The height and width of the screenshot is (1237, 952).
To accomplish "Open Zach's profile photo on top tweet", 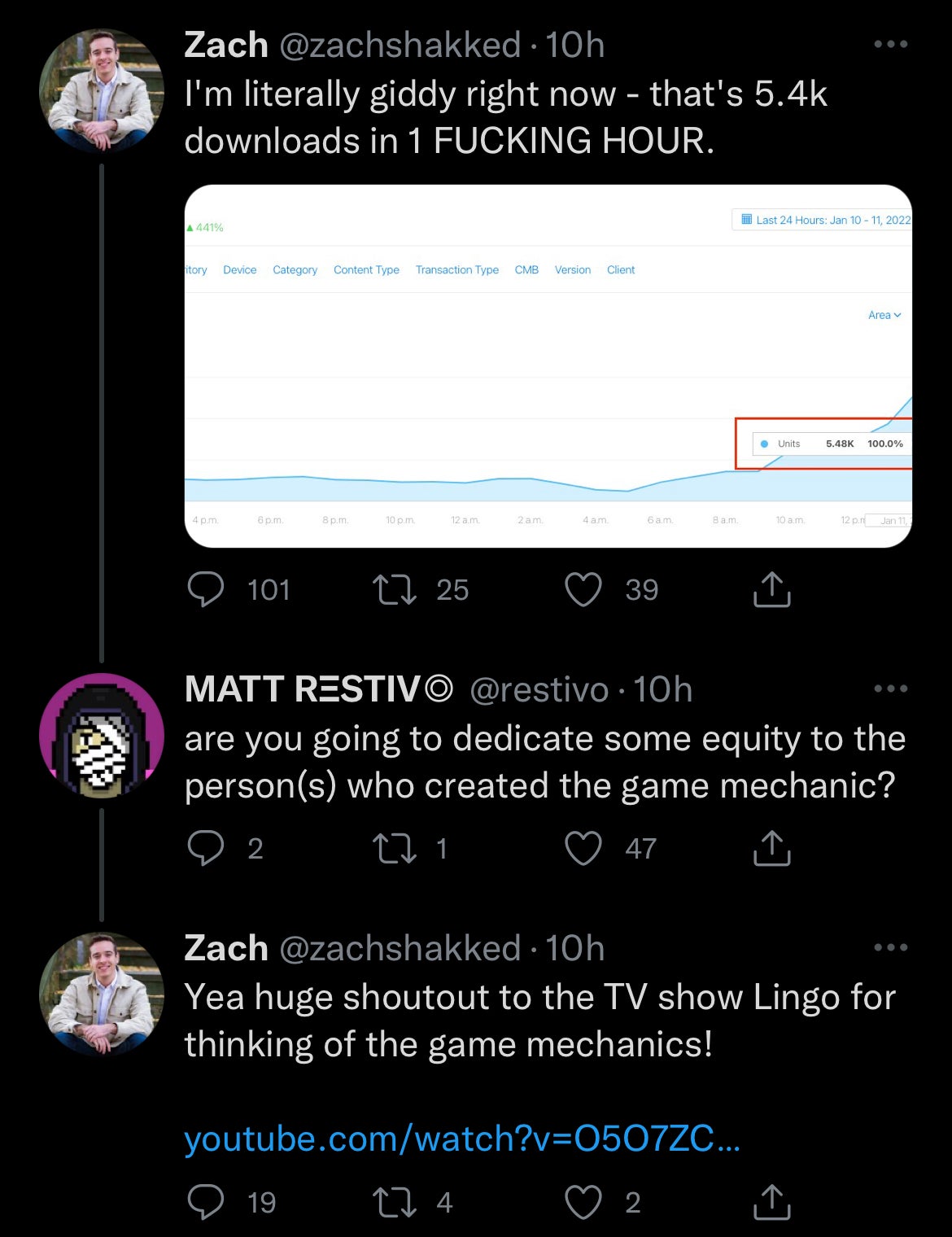I will (102, 91).
